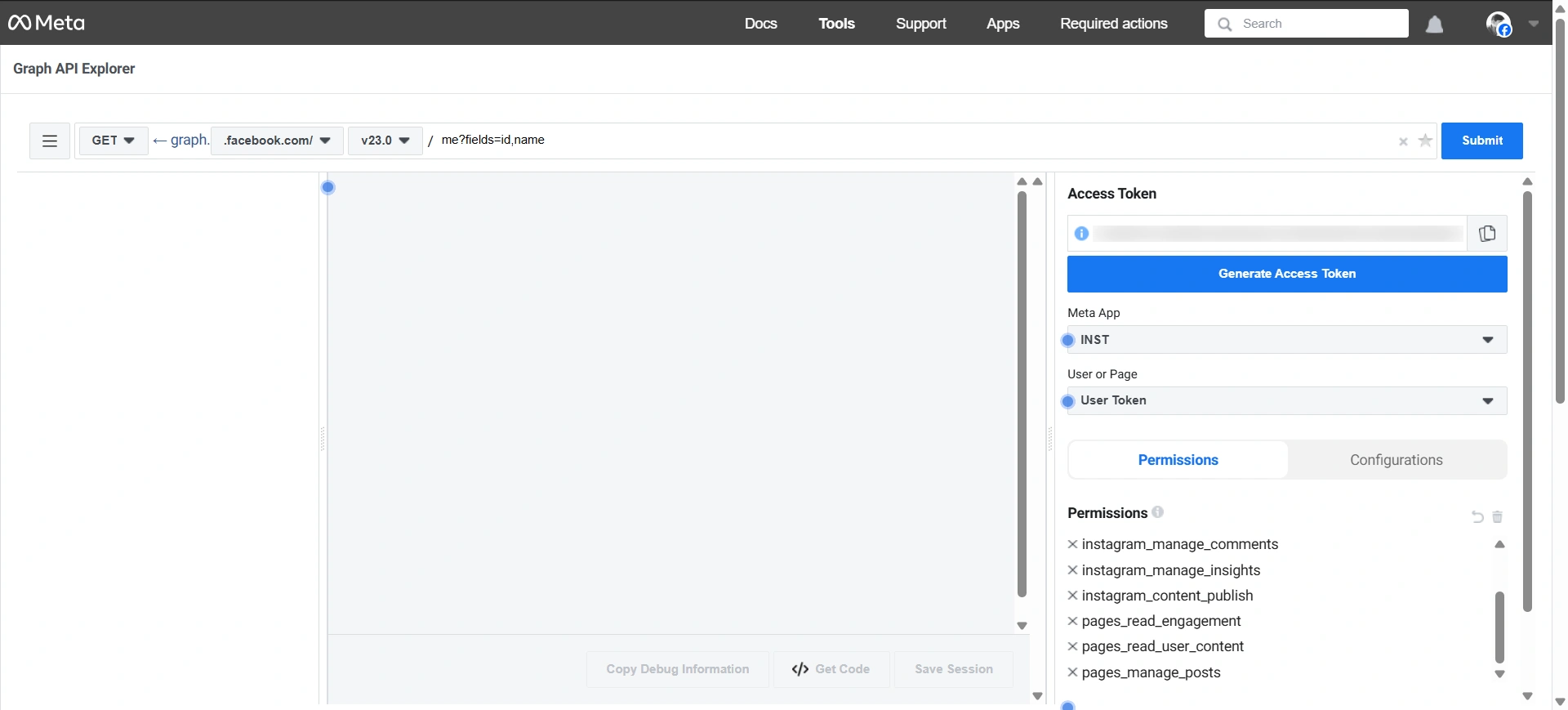Click Generate Access Token
This screenshot has width=1568, height=710.
[1287, 274]
